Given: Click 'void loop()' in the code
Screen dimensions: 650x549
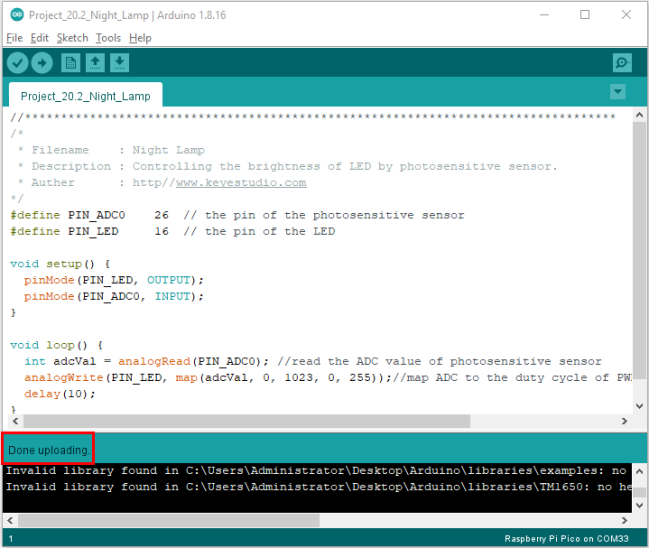Looking at the screenshot, I should (x=49, y=345).
